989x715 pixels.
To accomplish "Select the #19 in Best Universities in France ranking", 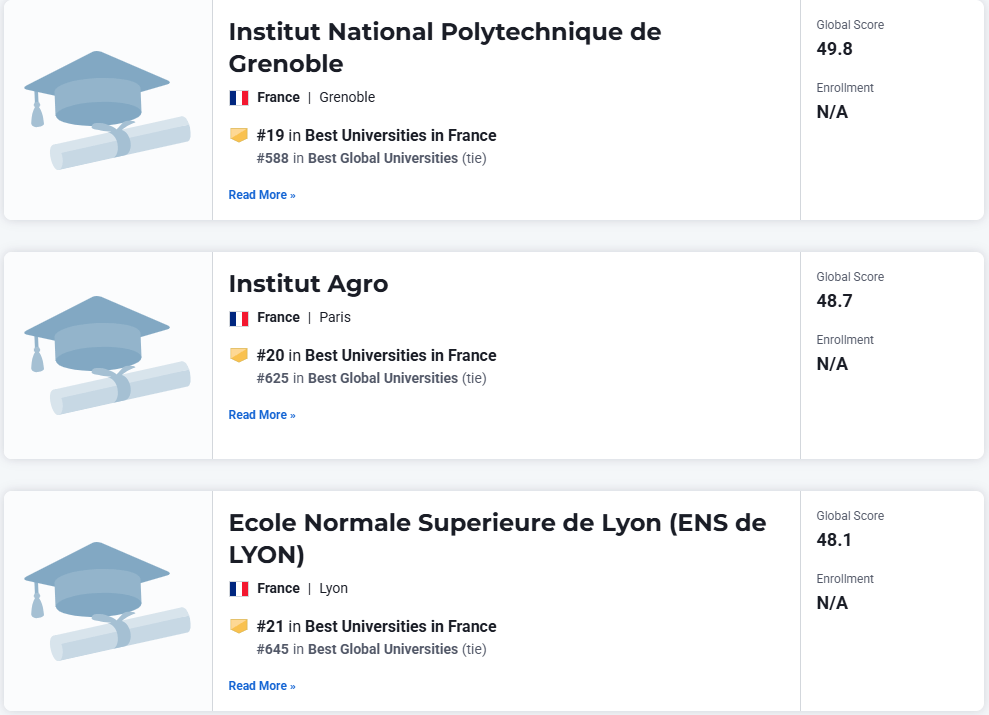I will [x=377, y=136].
